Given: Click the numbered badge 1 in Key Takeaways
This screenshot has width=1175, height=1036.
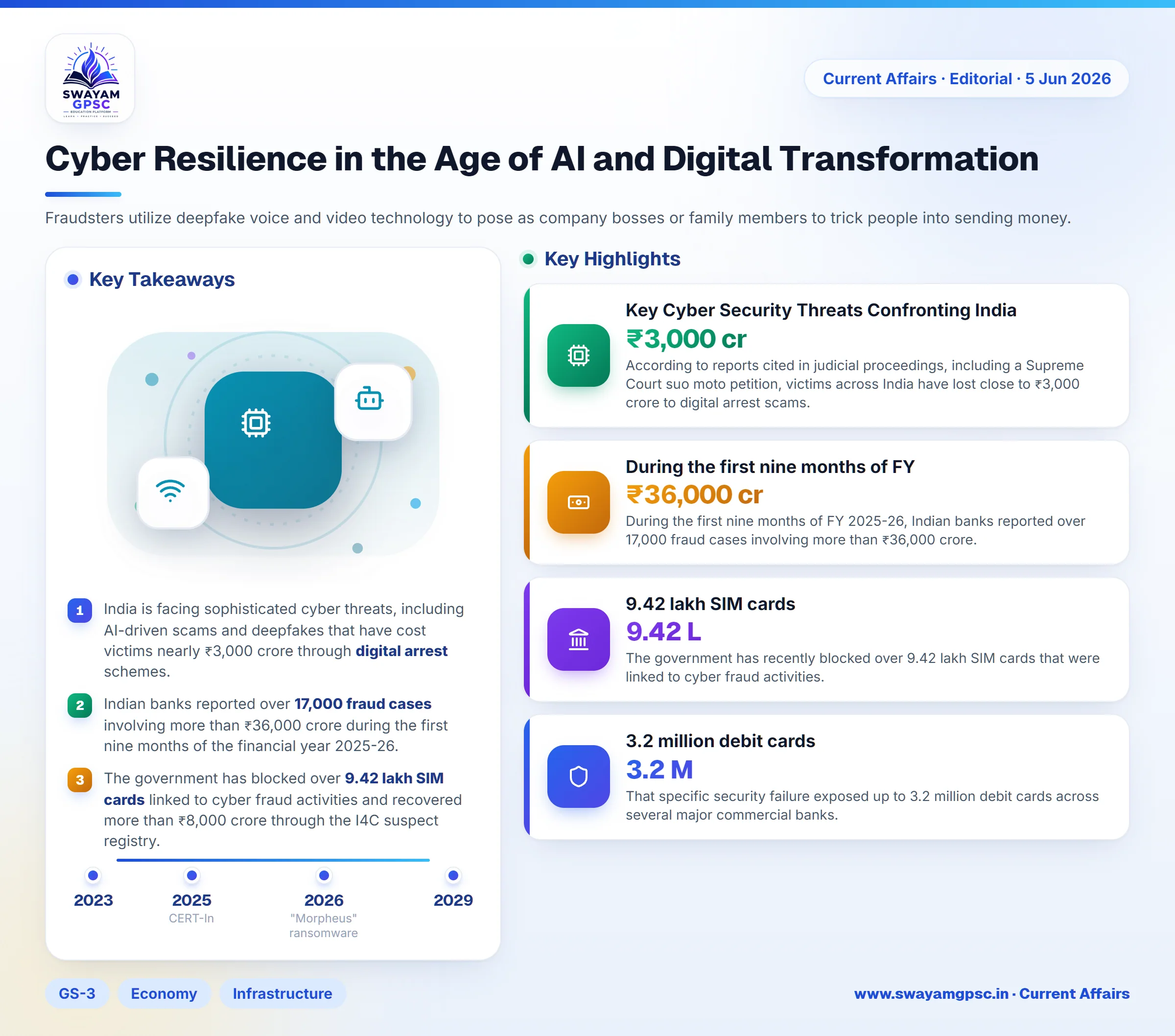Looking at the screenshot, I should pos(80,611).
